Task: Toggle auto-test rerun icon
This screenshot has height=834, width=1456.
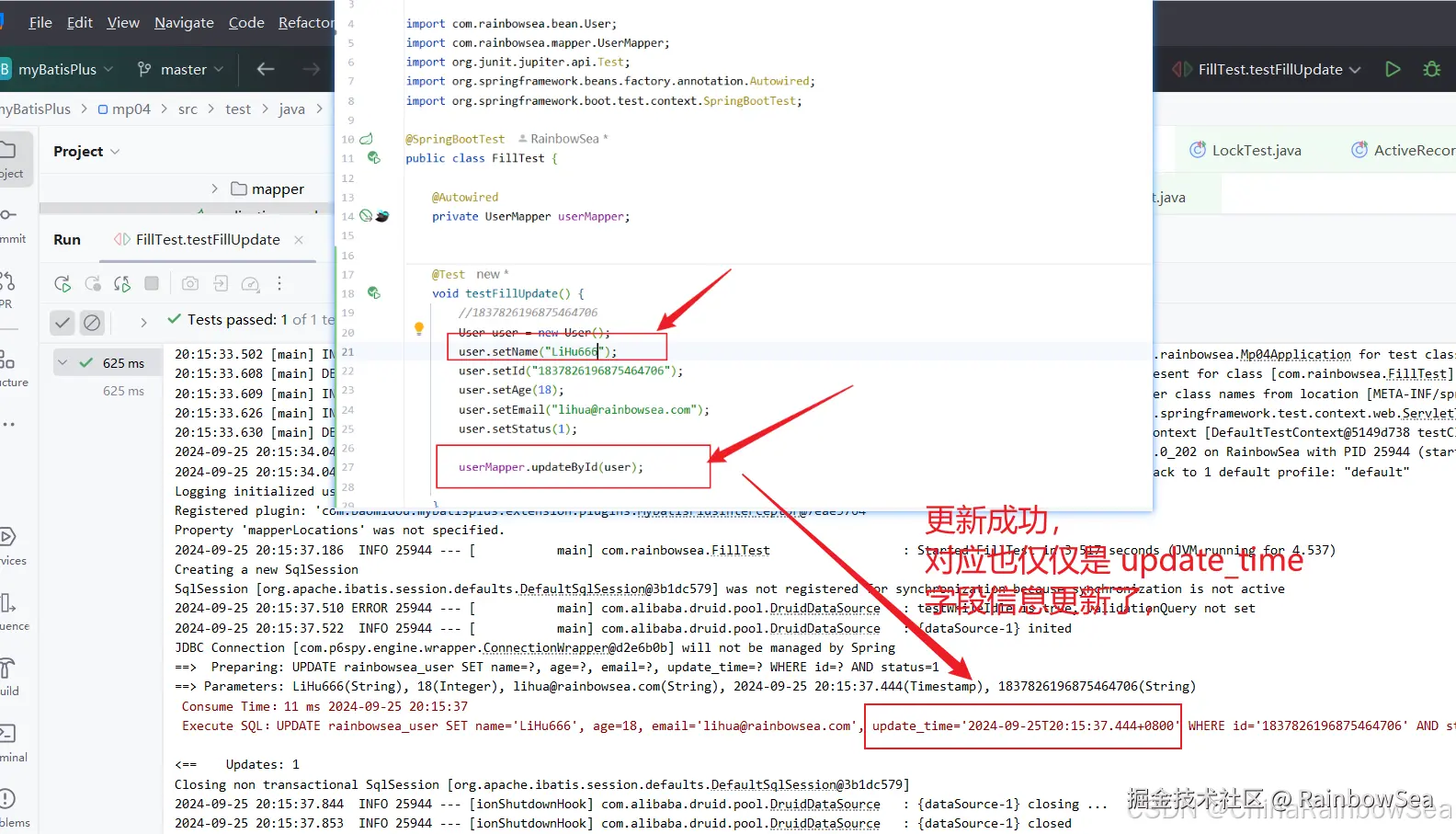Action: click(x=122, y=284)
